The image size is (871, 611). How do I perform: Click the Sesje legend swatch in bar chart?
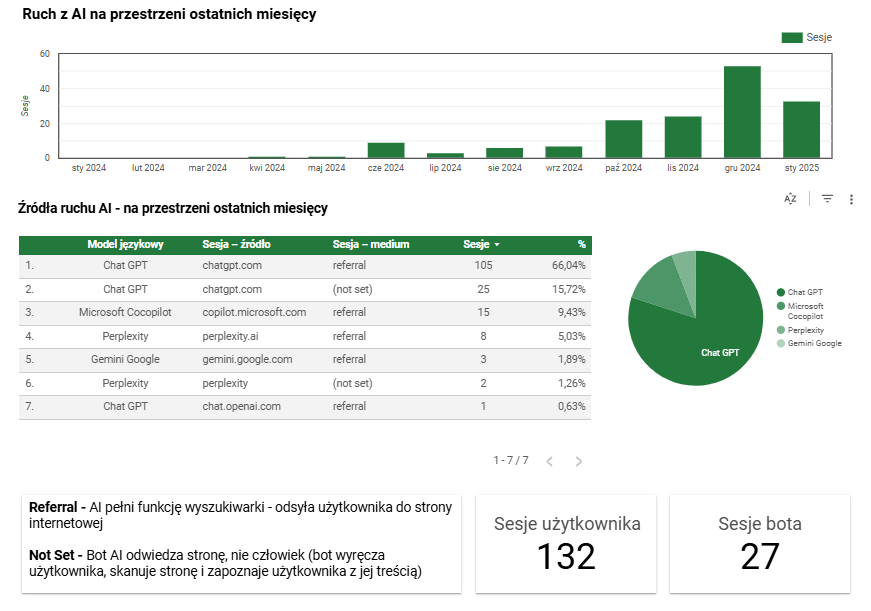pyautogui.click(x=792, y=37)
